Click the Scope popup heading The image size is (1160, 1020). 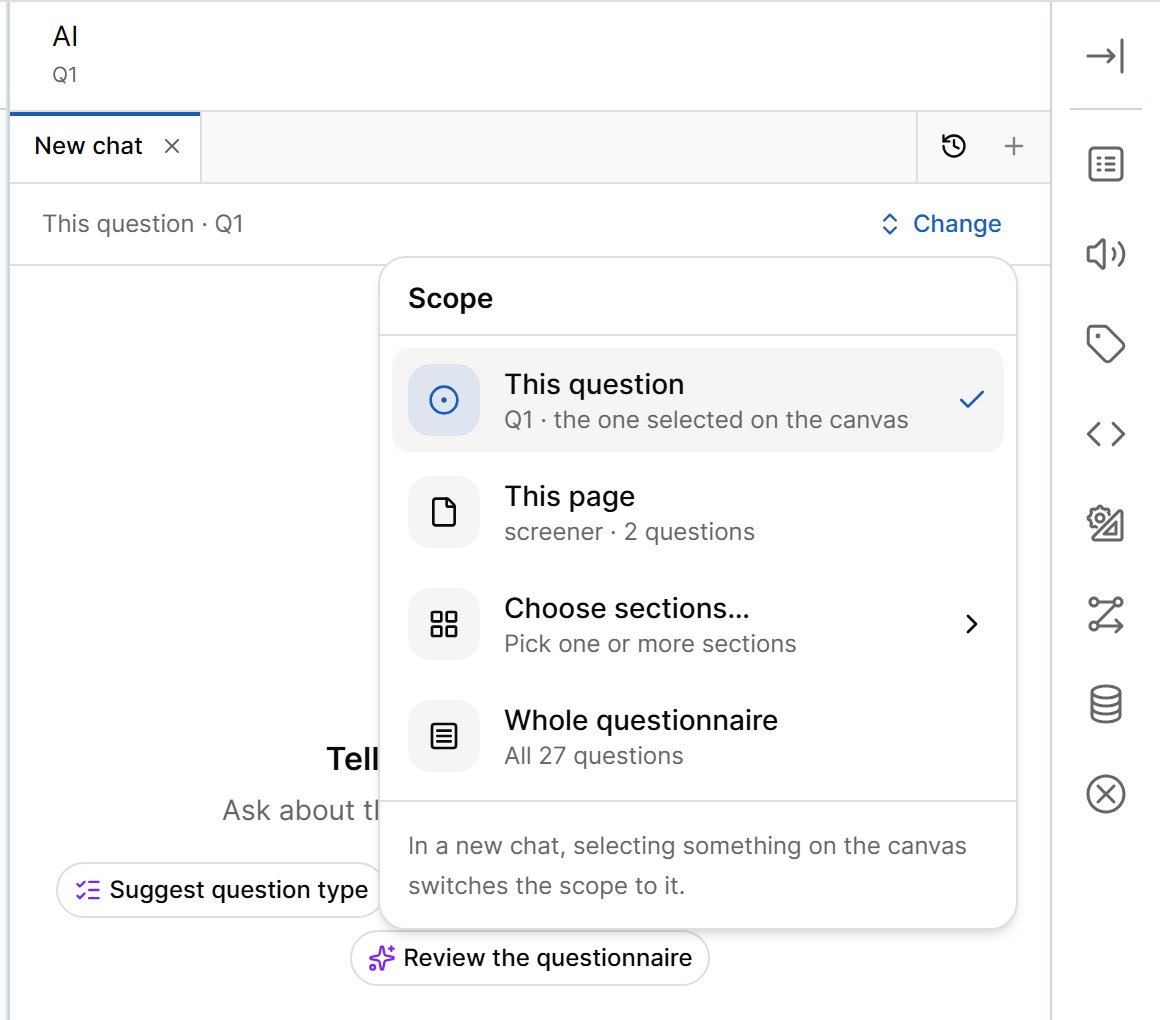tap(451, 298)
